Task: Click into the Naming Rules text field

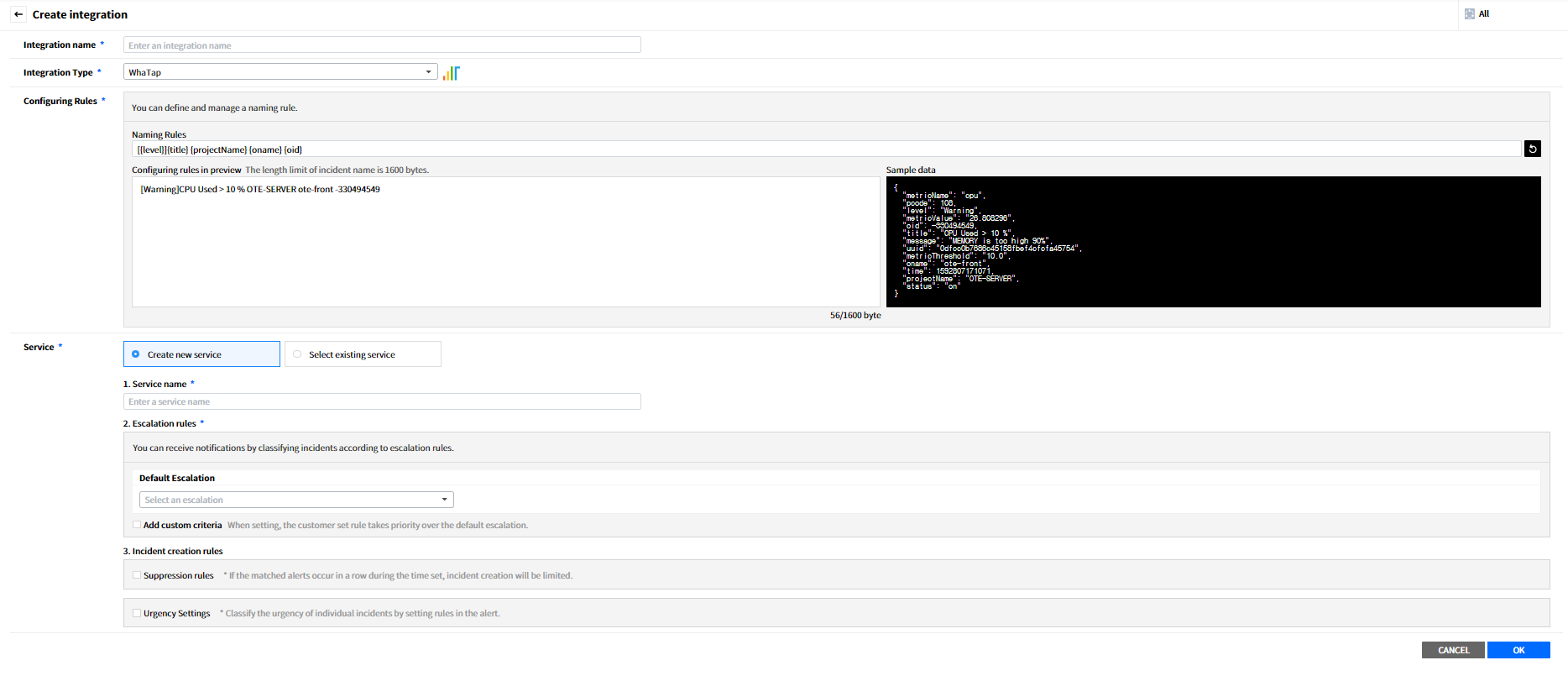Action: (x=827, y=149)
